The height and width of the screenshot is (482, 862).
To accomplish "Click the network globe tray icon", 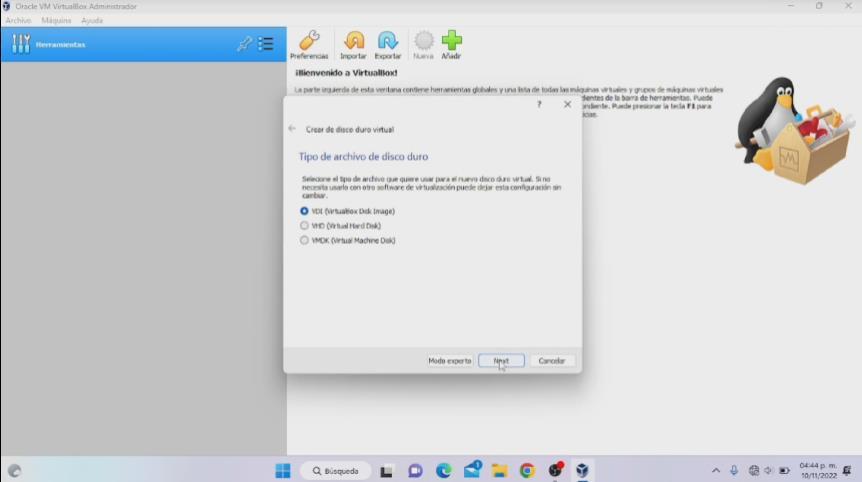I will pyautogui.click(x=754, y=470).
